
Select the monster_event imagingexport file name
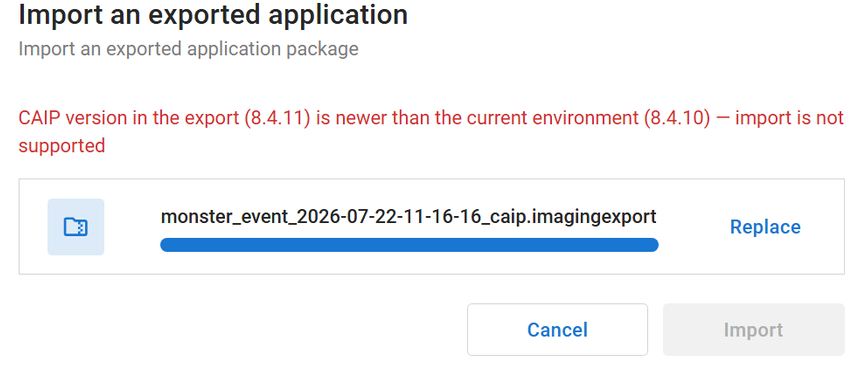click(x=408, y=216)
